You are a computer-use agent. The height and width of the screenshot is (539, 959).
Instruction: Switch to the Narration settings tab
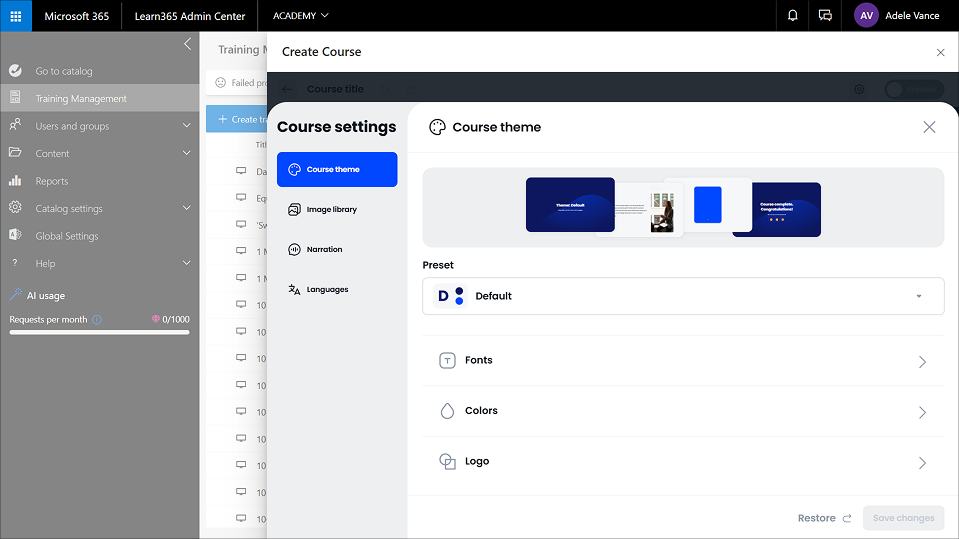tap(337, 250)
